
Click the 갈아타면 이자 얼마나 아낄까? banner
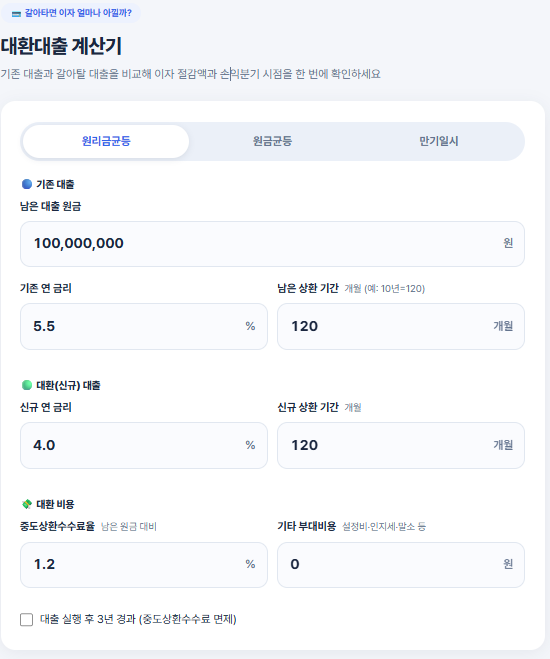tap(71, 13)
